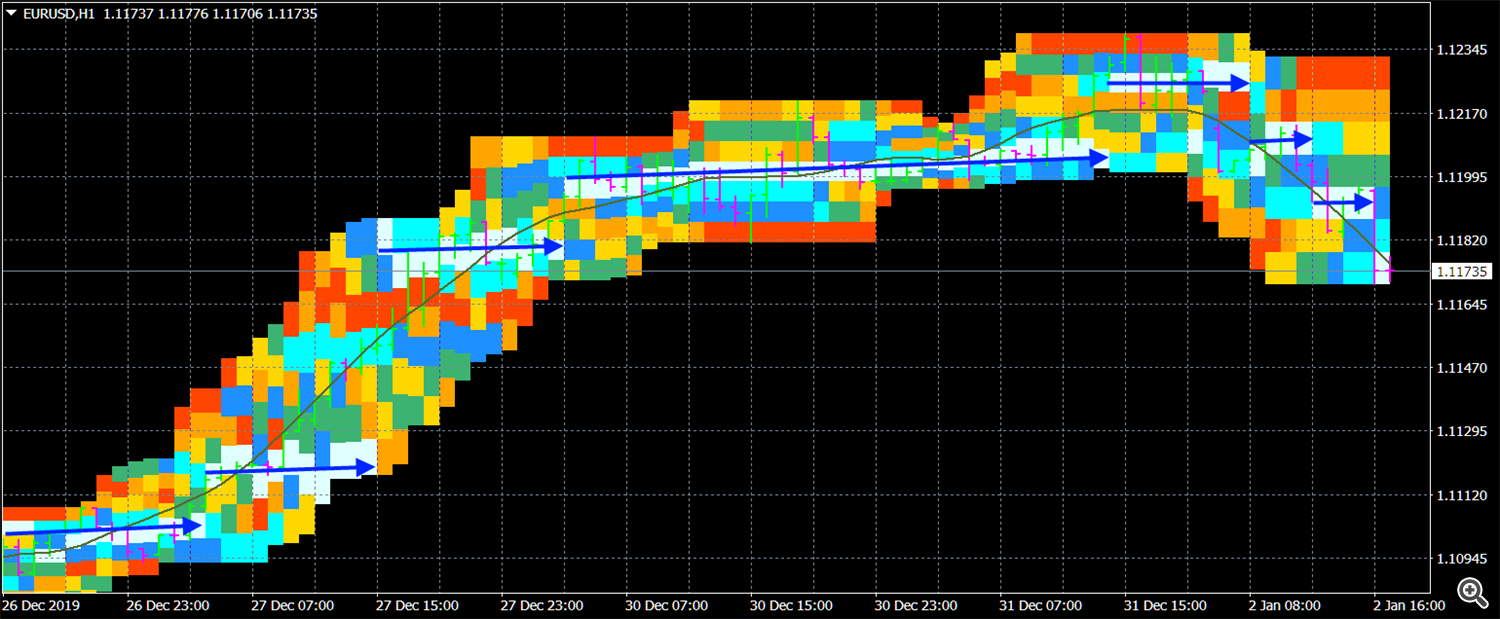1500x619 pixels.
Task: Click the 30 Dec 15:00 time label
Action: (x=792, y=606)
